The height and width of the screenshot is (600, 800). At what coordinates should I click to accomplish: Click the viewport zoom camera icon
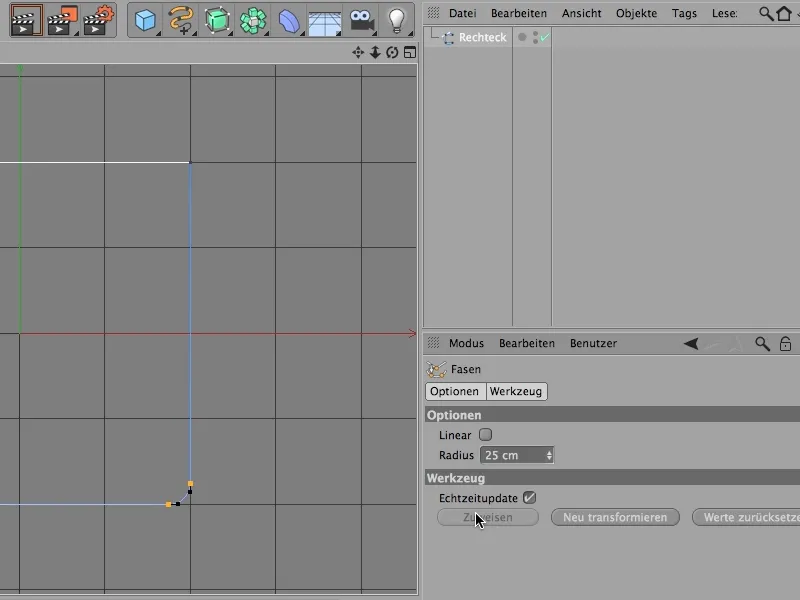(375, 53)
